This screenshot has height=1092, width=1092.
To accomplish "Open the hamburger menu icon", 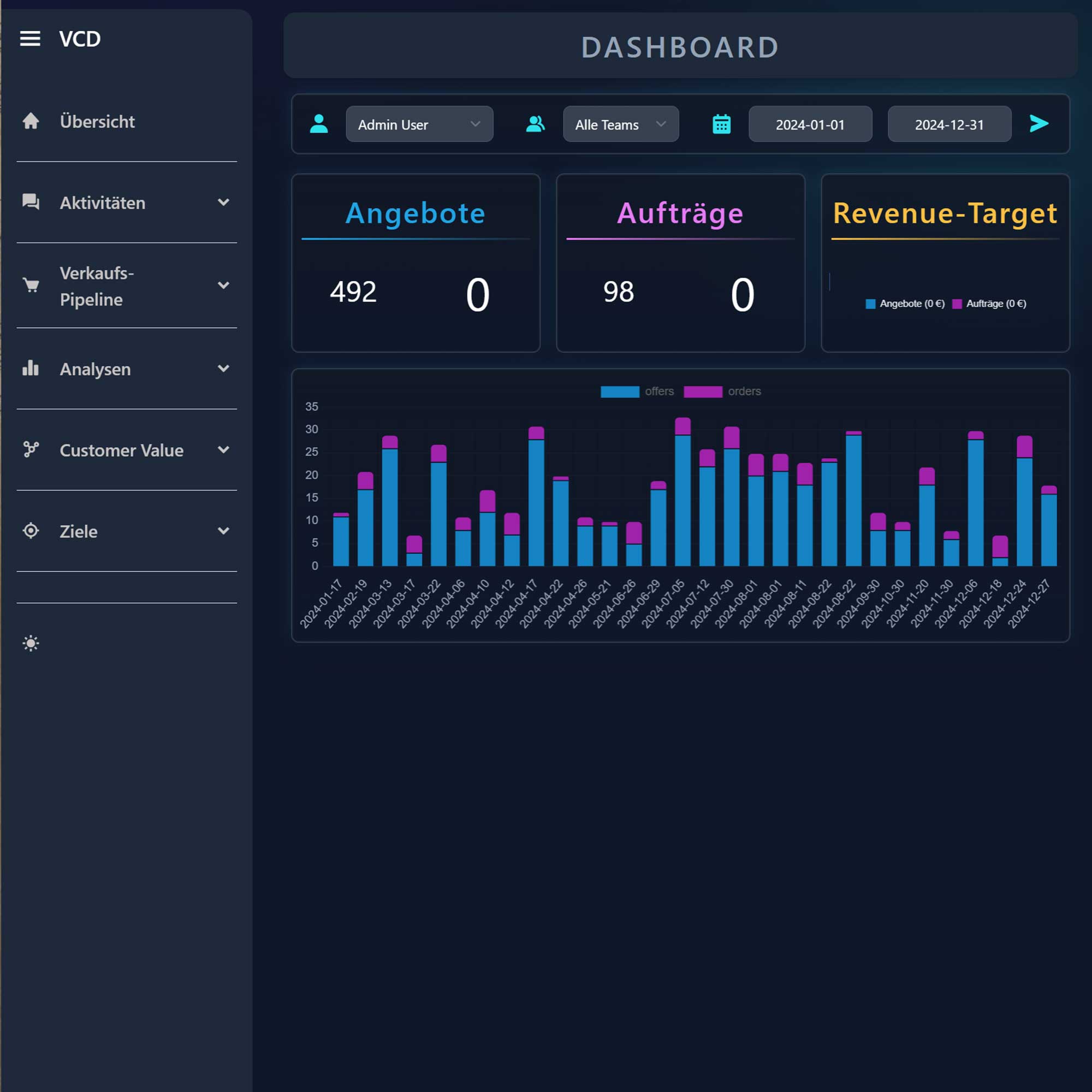I will point(30,38).
